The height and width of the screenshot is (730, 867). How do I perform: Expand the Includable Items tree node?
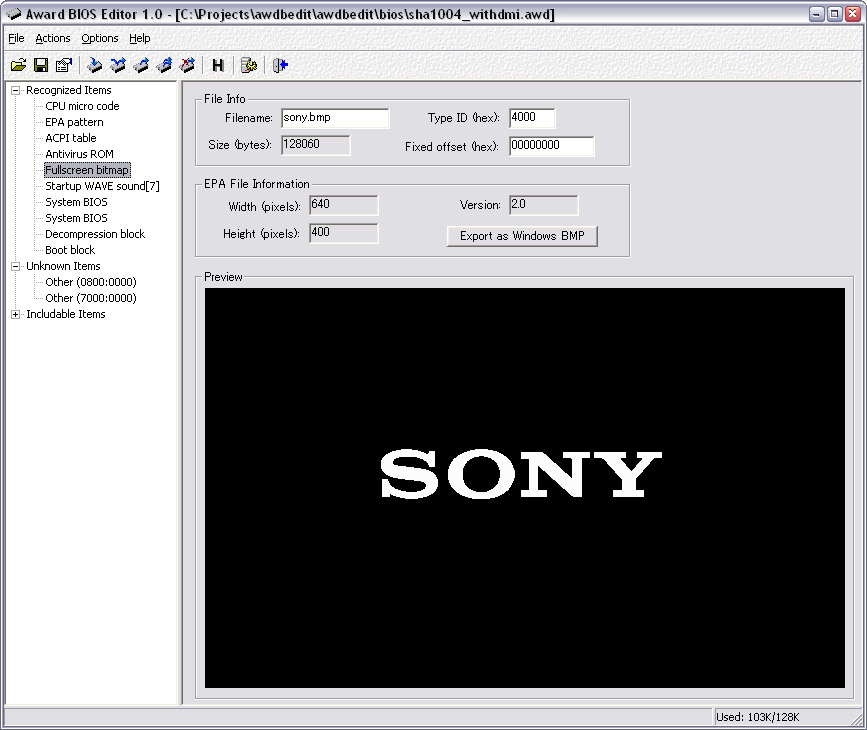tap(16, 314)
